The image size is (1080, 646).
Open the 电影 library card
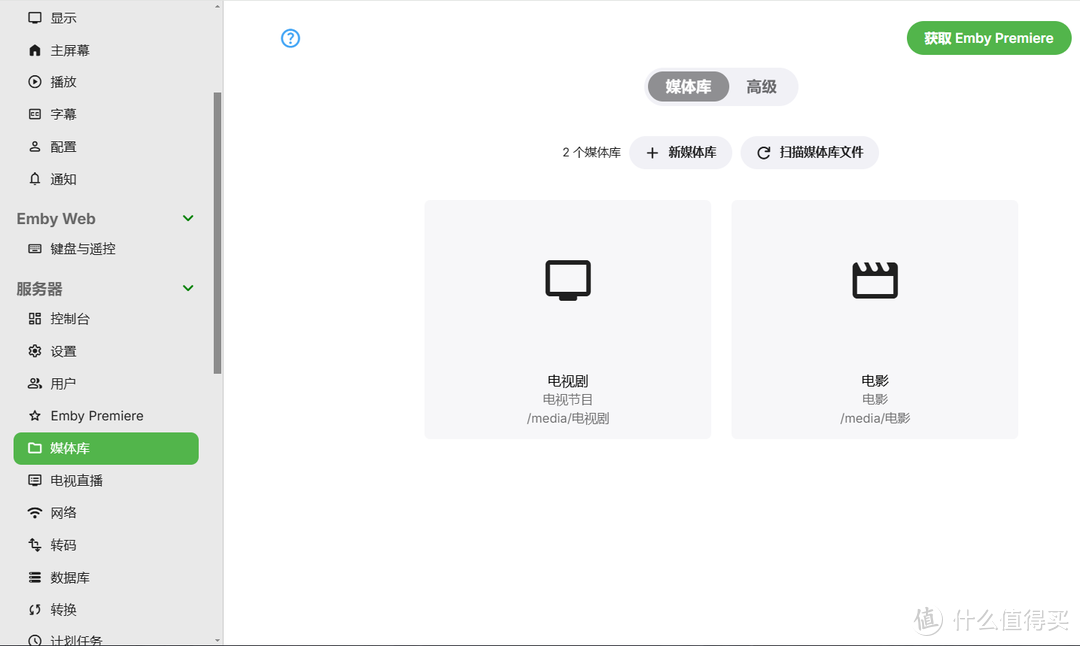click(x=875, y=319)
